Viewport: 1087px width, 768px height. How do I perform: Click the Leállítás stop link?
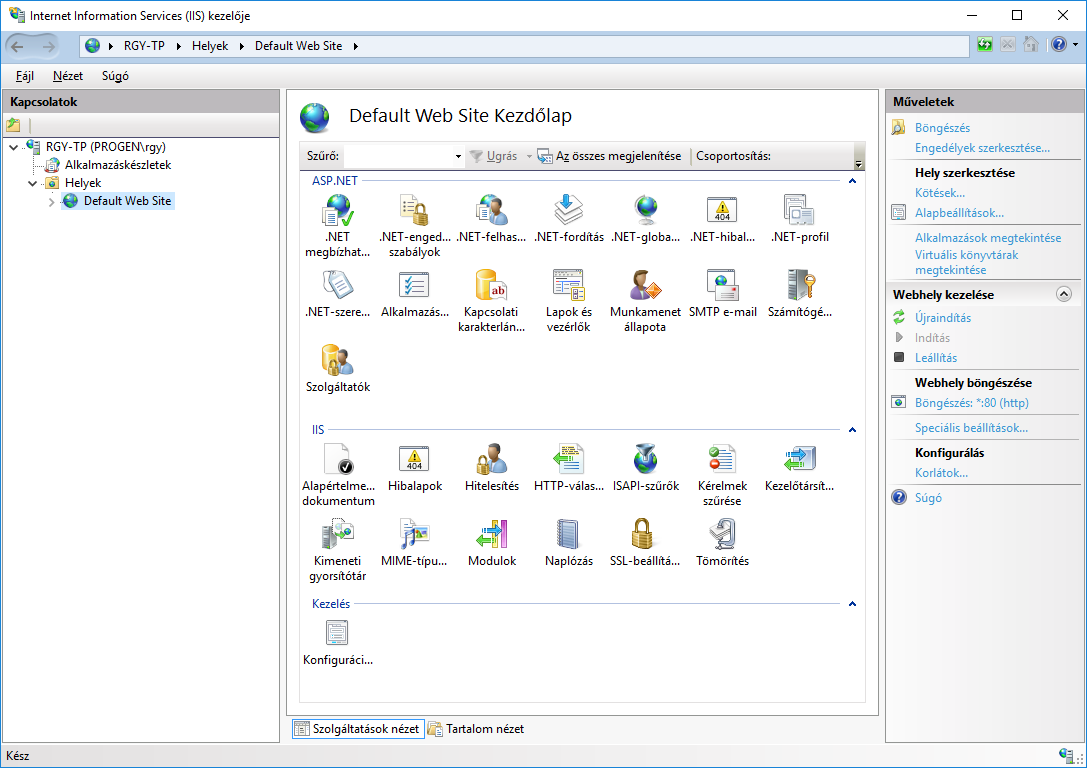click(x=935, y=358)
